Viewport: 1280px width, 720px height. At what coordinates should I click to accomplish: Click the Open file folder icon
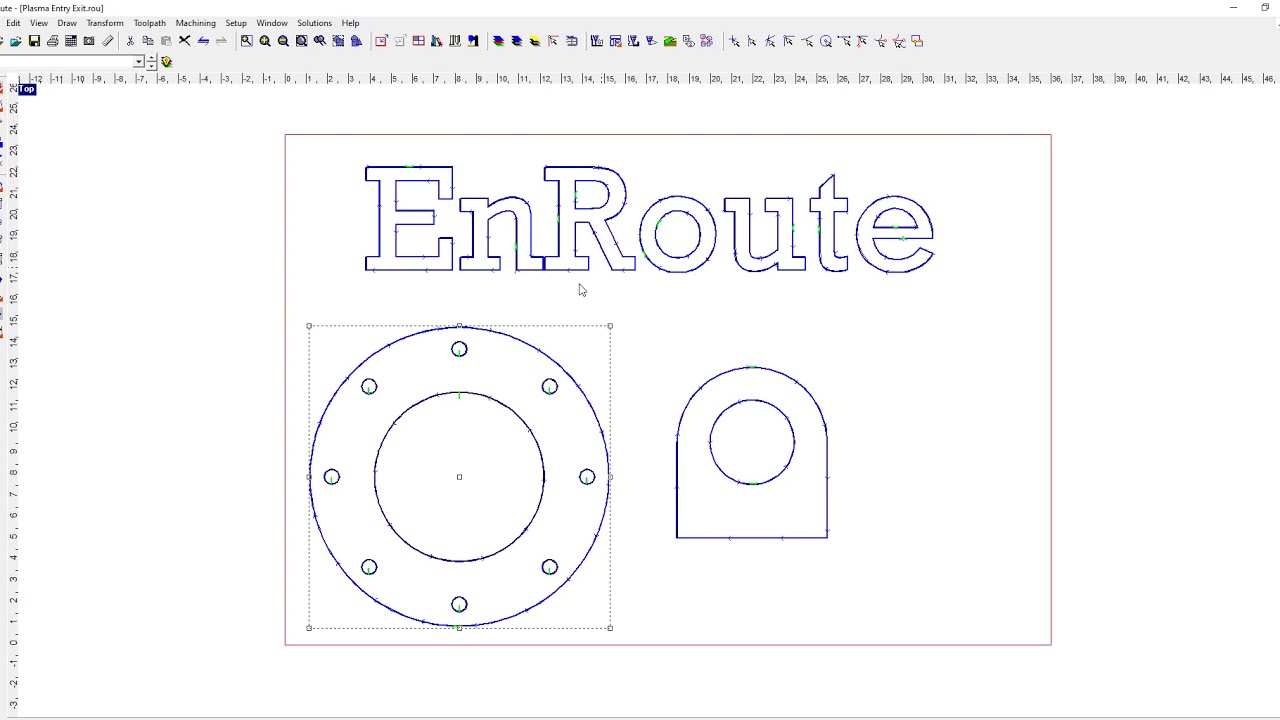[16, 41]
